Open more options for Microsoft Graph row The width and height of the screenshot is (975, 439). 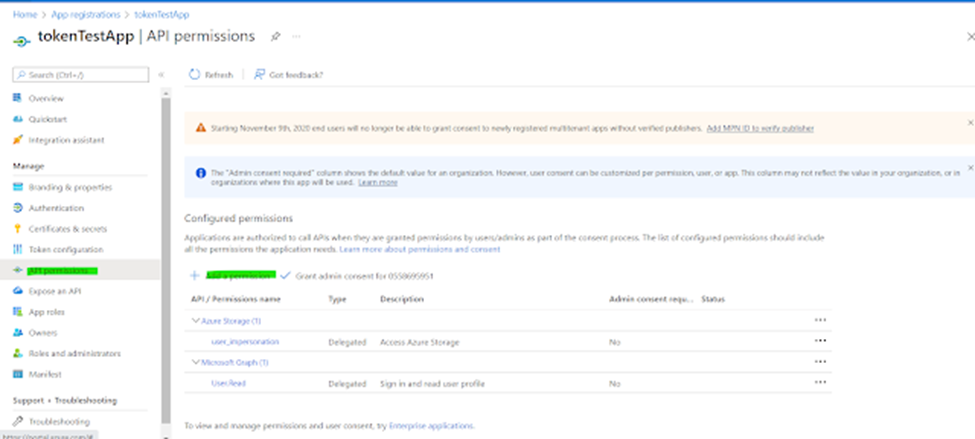tap(820, 361)
